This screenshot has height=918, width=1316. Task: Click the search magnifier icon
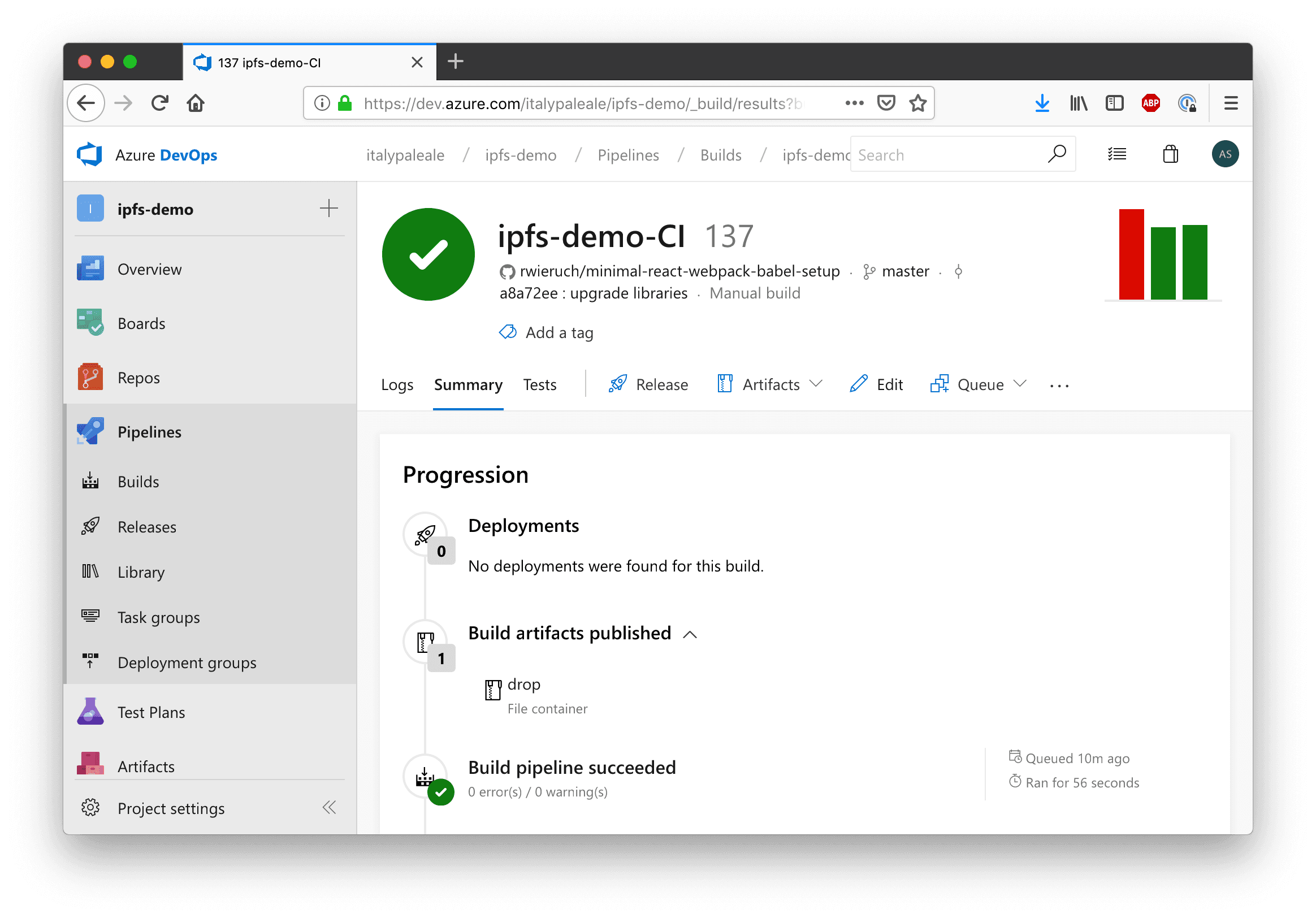1057,154
